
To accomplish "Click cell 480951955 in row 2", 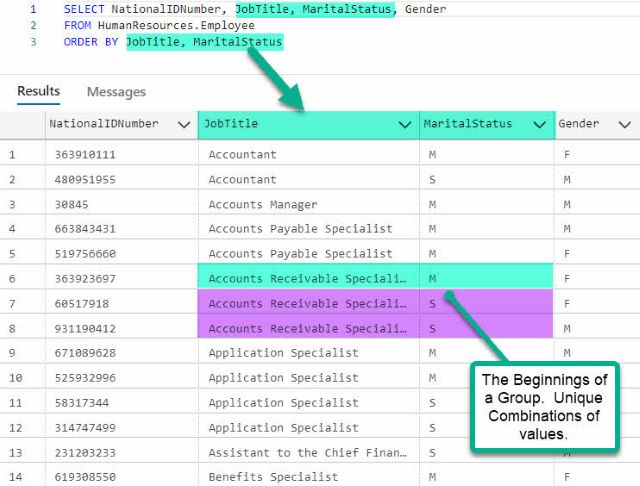I will [x=85, y=180].
